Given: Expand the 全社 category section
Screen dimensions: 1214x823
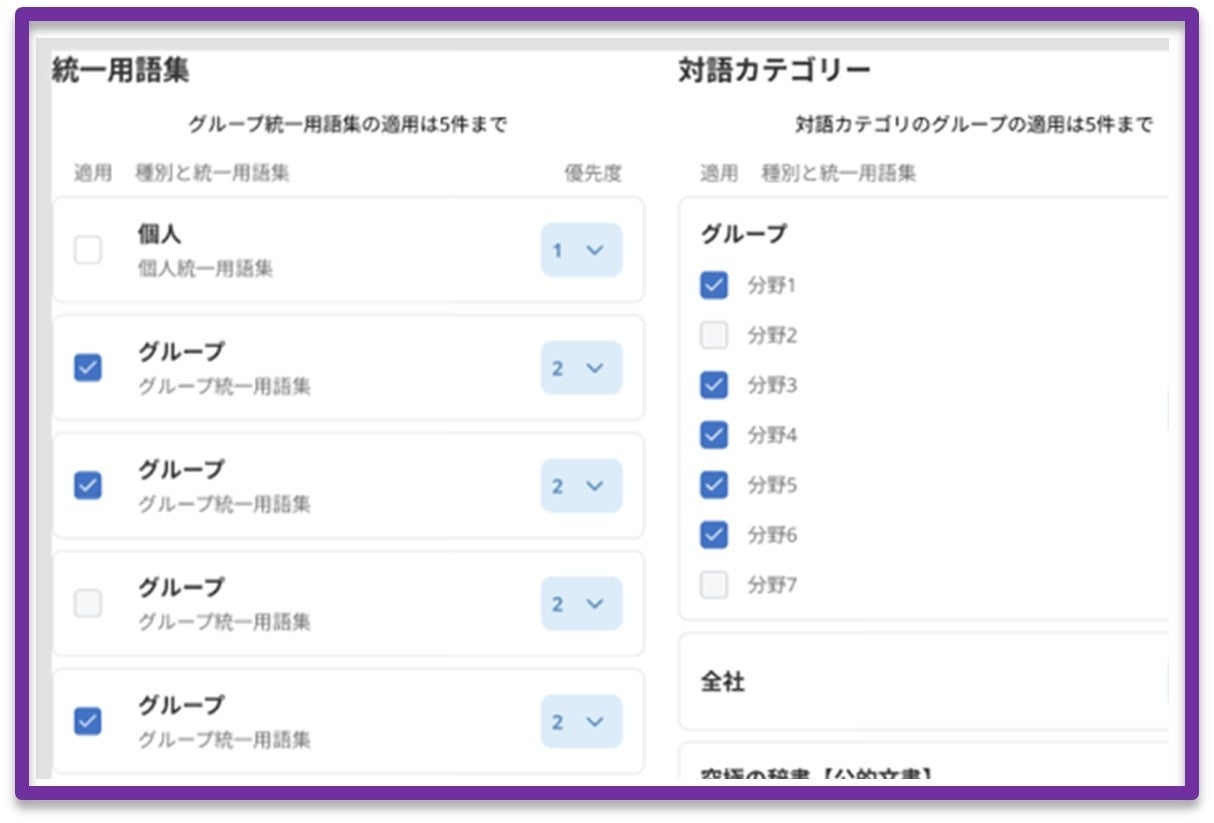Looking at the screenshot, I should (924, 682).
